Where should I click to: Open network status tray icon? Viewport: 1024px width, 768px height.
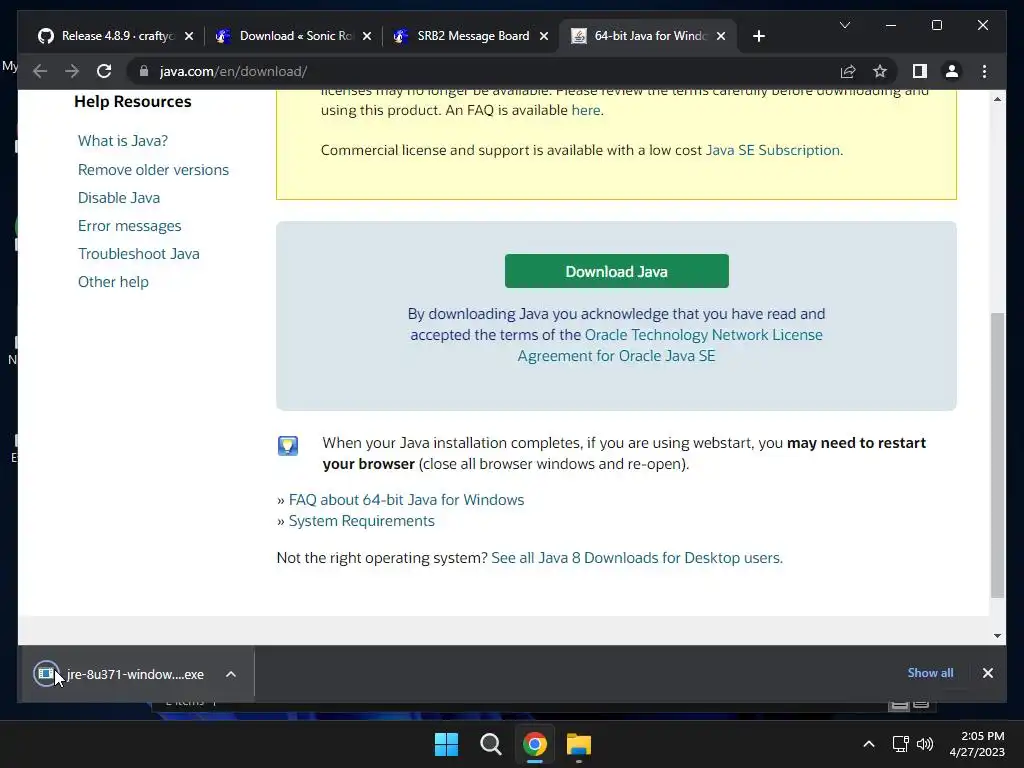tap(901, 744)
